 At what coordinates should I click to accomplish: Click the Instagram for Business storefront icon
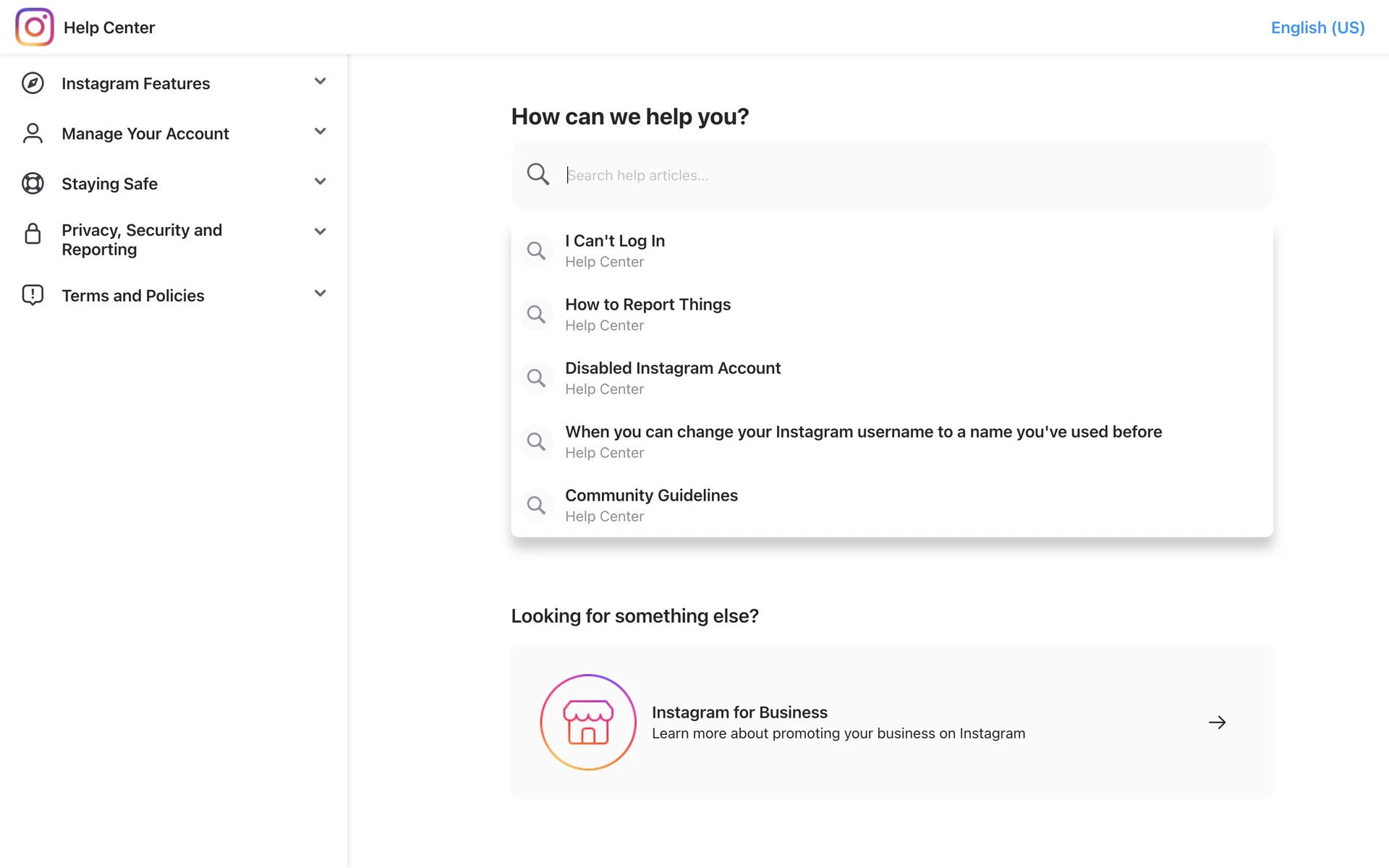pos(588,722)
